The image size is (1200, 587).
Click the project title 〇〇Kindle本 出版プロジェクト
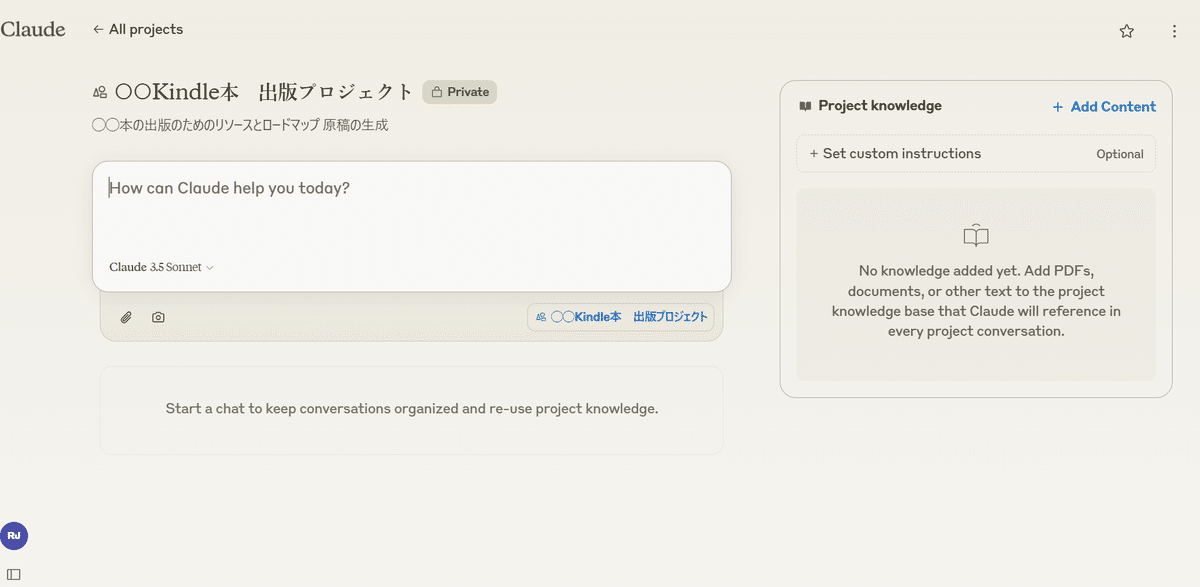[x=264, y=92]
